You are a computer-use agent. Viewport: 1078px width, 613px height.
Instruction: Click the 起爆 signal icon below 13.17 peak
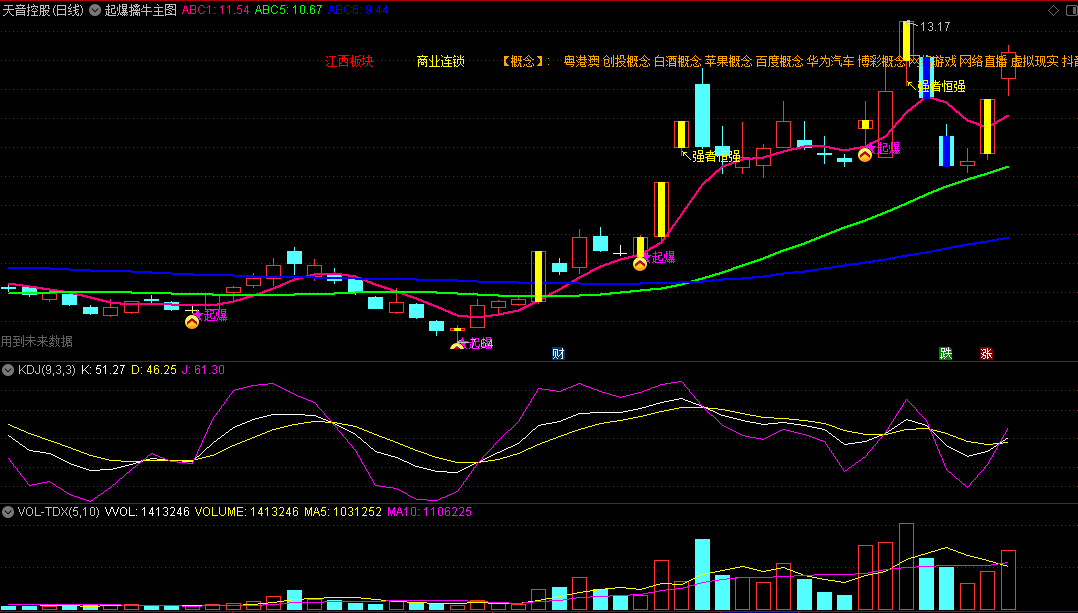(865, 155)
